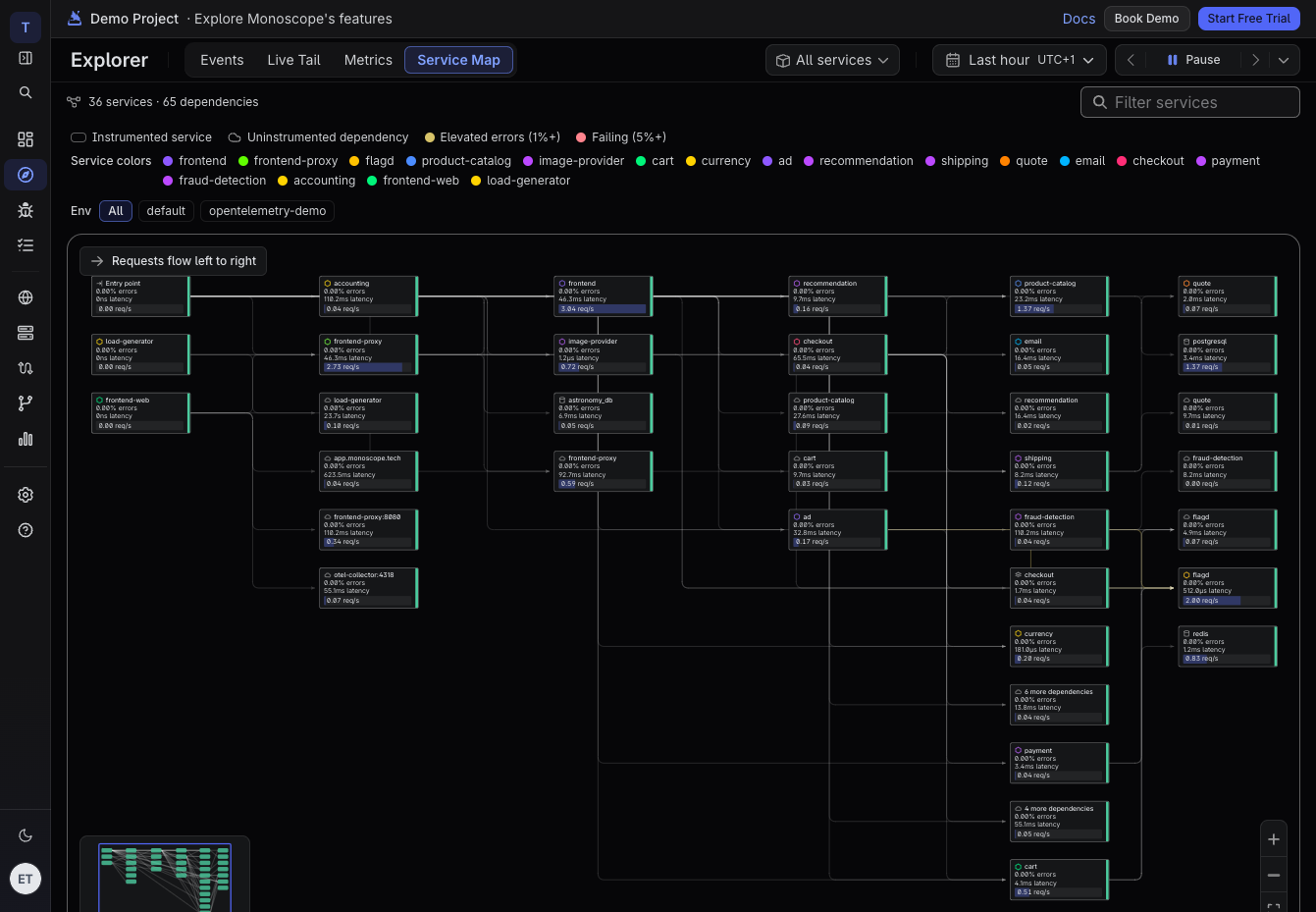
Task: Expand the 6 more dependencies node
Action: tap(1059, 705)
